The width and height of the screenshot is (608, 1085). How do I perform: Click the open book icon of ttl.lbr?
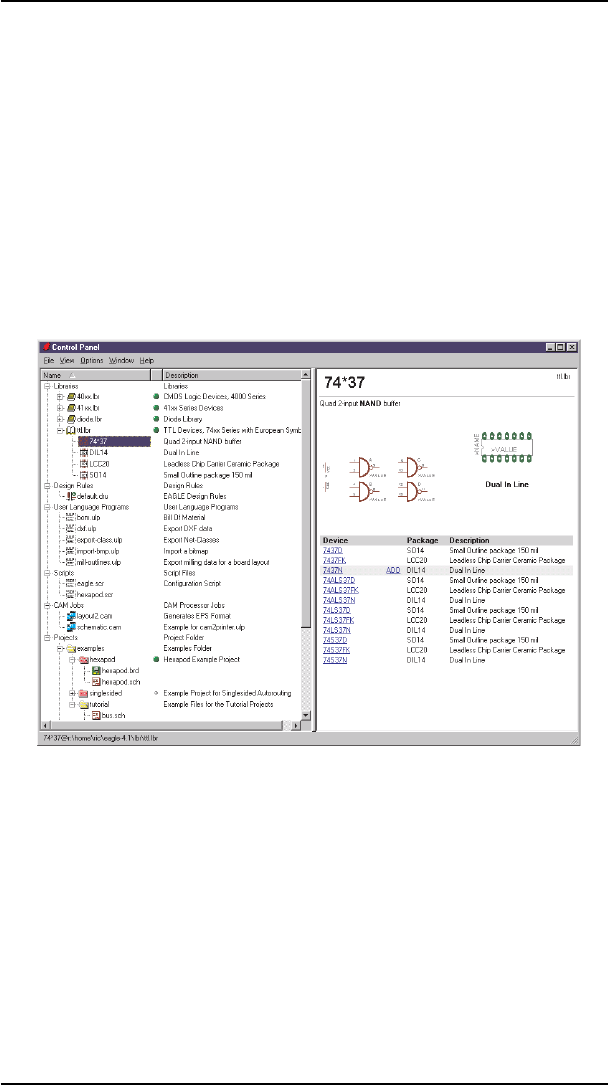pyautogui.click(x=71, y=430)
